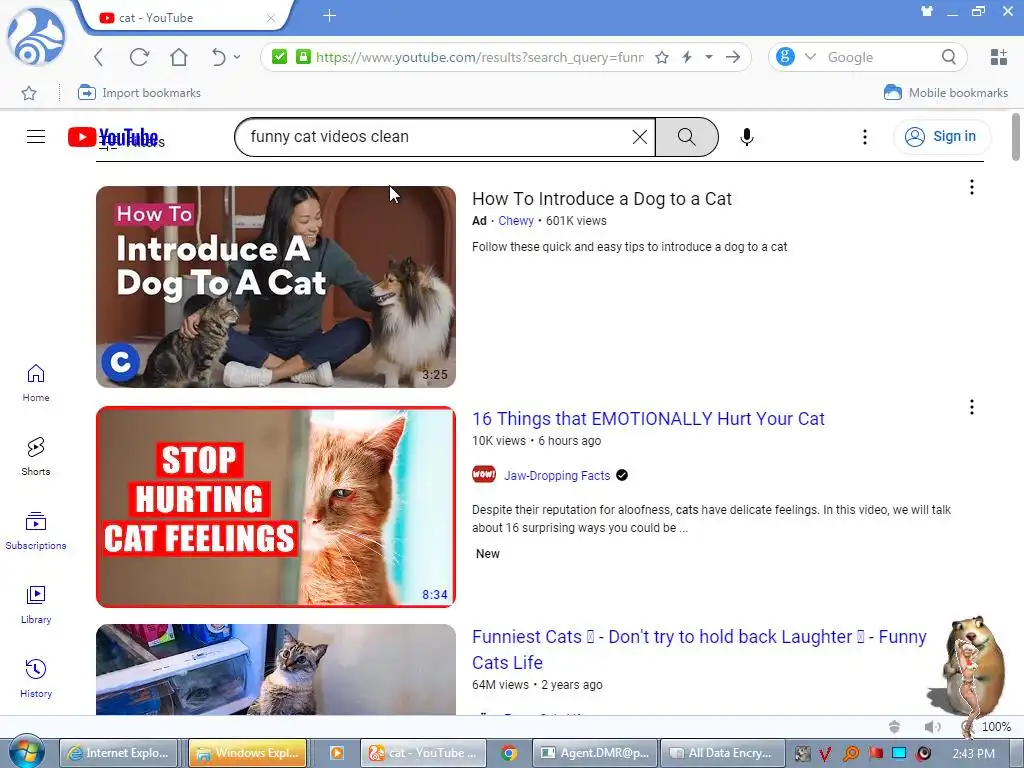Click the go arrow in the address bar
1024x768 pixels.
point(733,57)
